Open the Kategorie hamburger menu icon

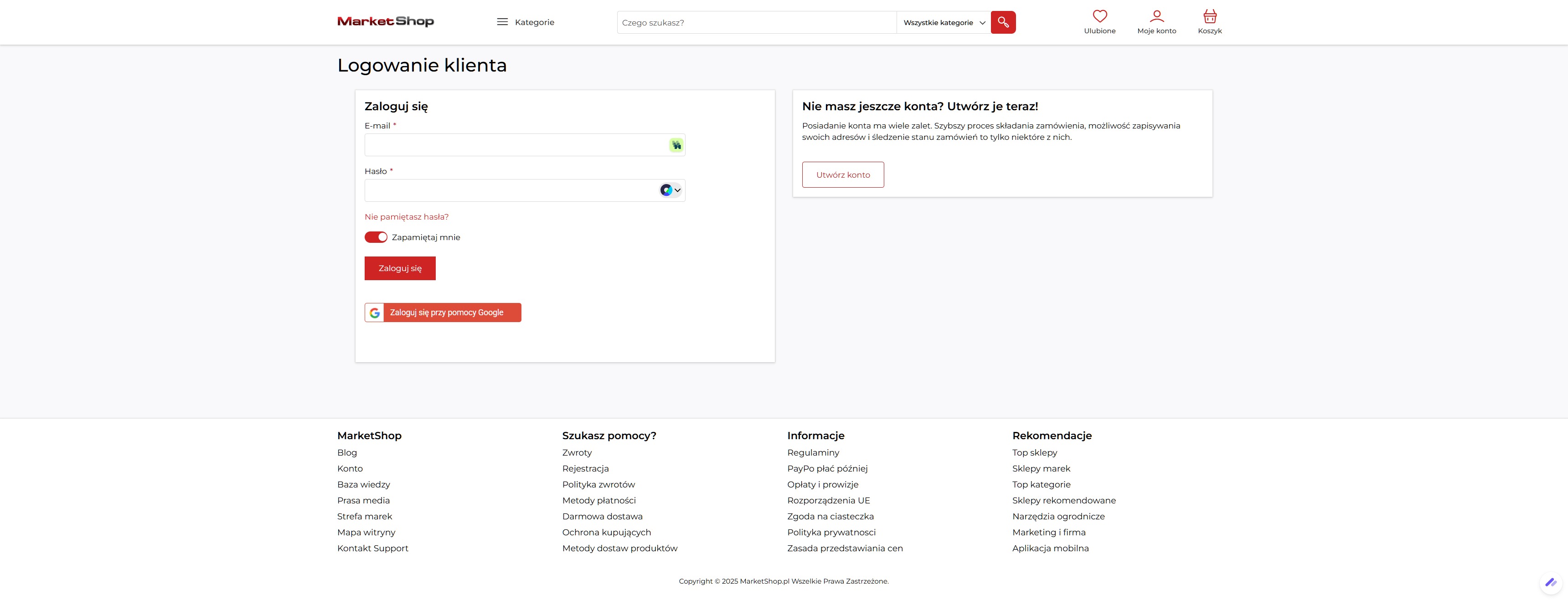(502, 22)
